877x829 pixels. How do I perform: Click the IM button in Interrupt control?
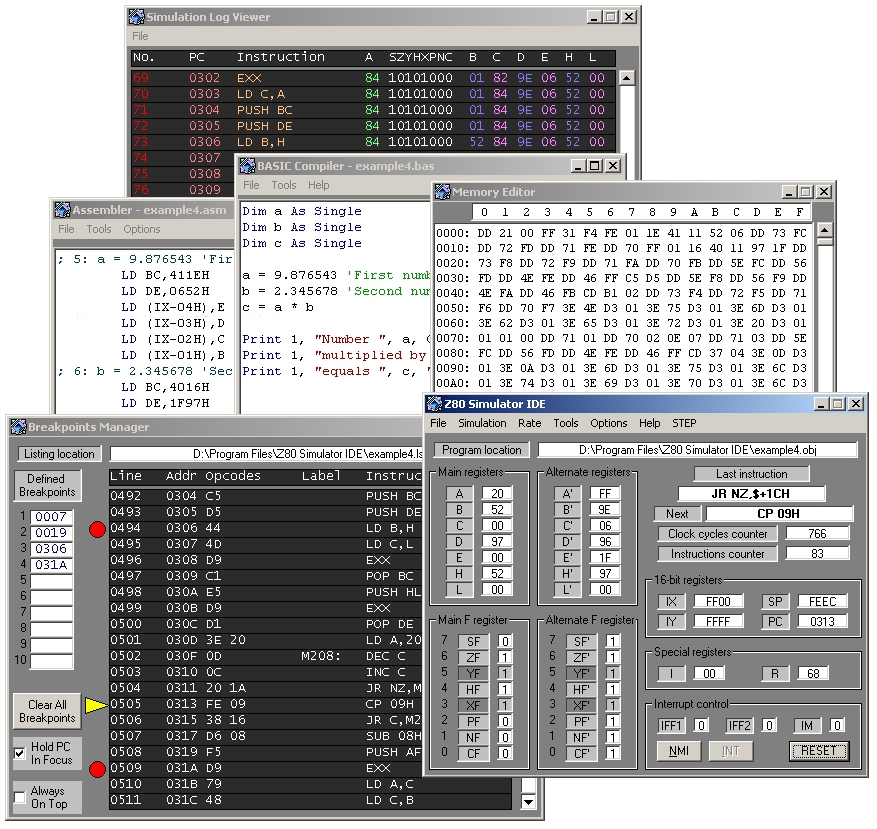pos(807,726)
